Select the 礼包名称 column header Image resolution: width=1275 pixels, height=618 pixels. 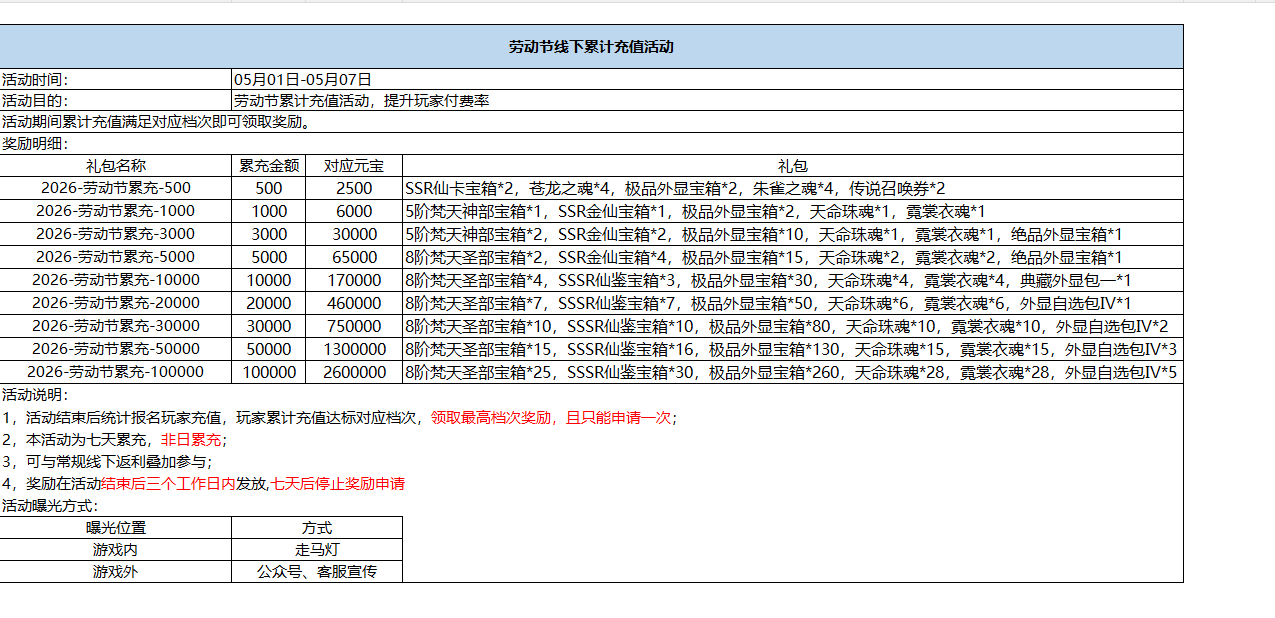coord(115,166)
